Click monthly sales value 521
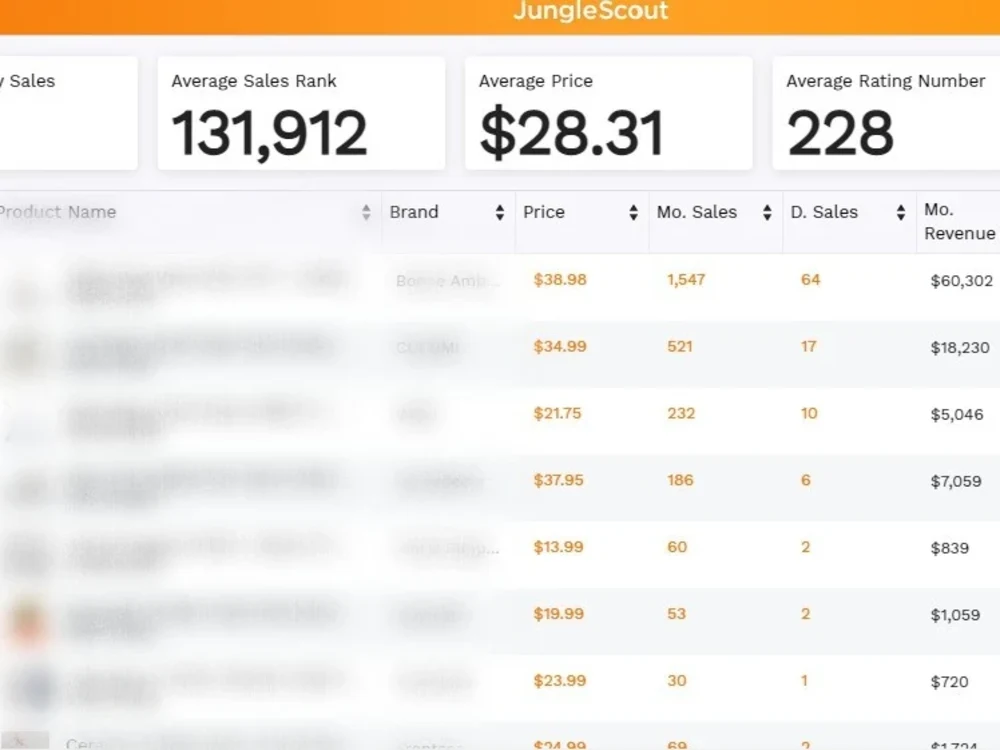The height and width of the screenshot is (750, 1000). [x=680, y=347]
